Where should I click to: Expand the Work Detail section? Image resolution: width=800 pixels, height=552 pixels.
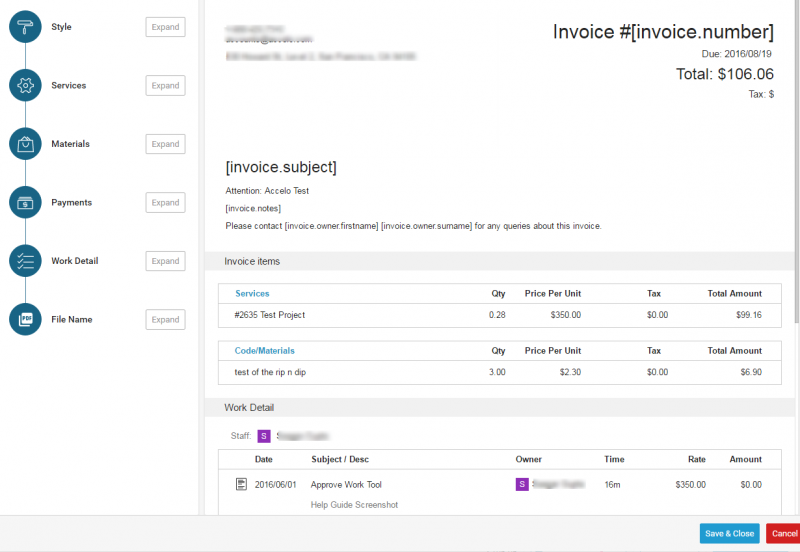(165, 261)
